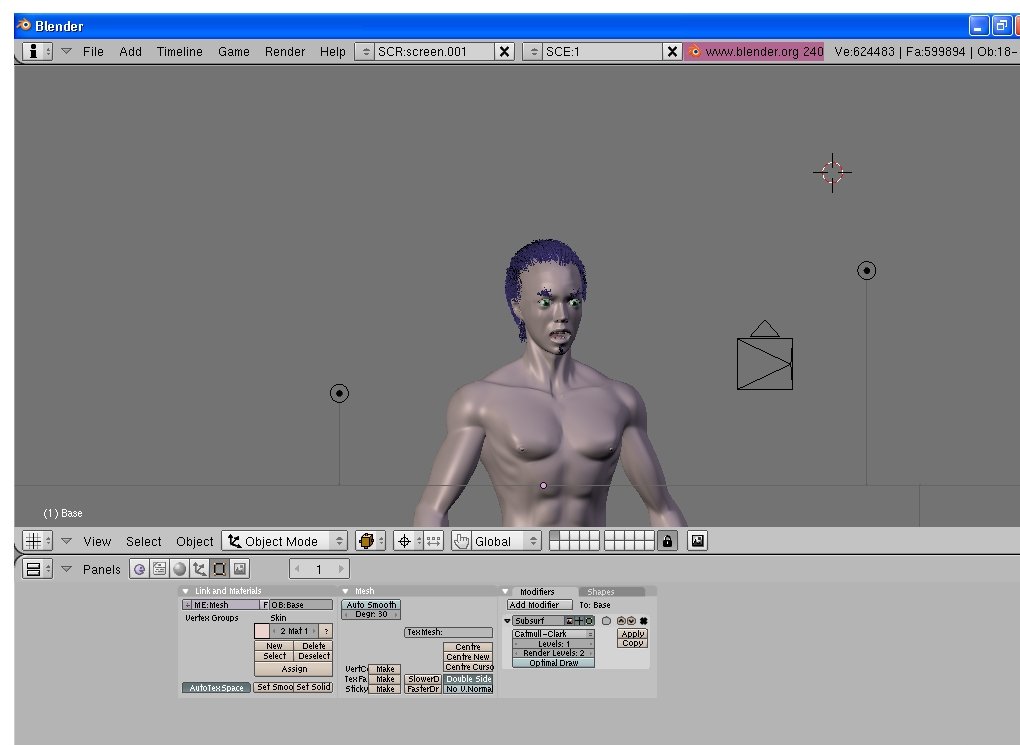Click the Assign material button
The image size is (1020, 745).
click(x=294, y=669)
